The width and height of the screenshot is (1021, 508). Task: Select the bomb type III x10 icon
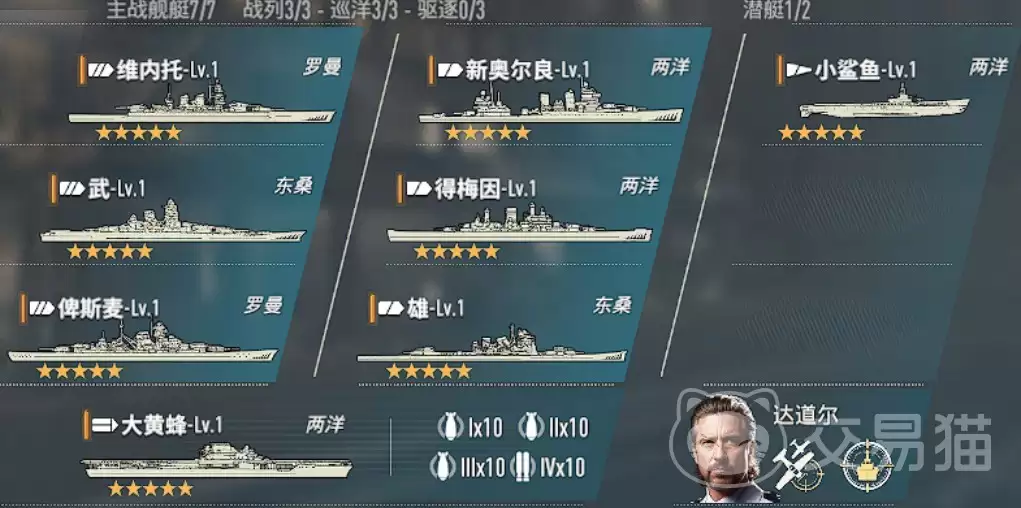coord(442,466)
